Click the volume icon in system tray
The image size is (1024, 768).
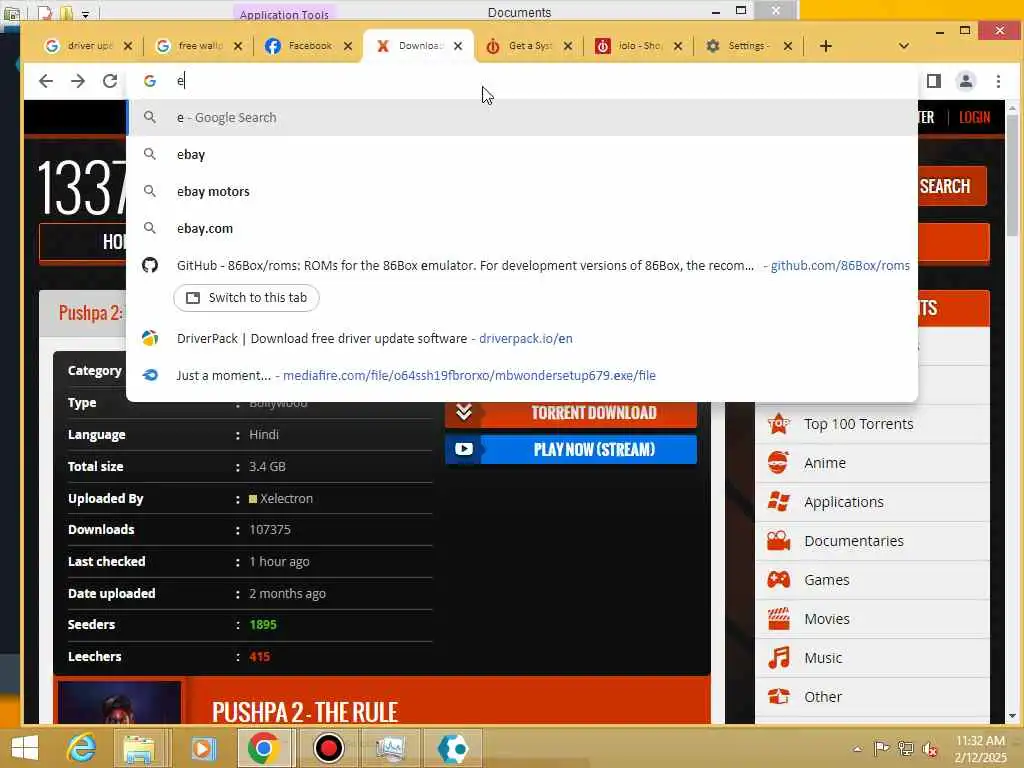(930, 748)
